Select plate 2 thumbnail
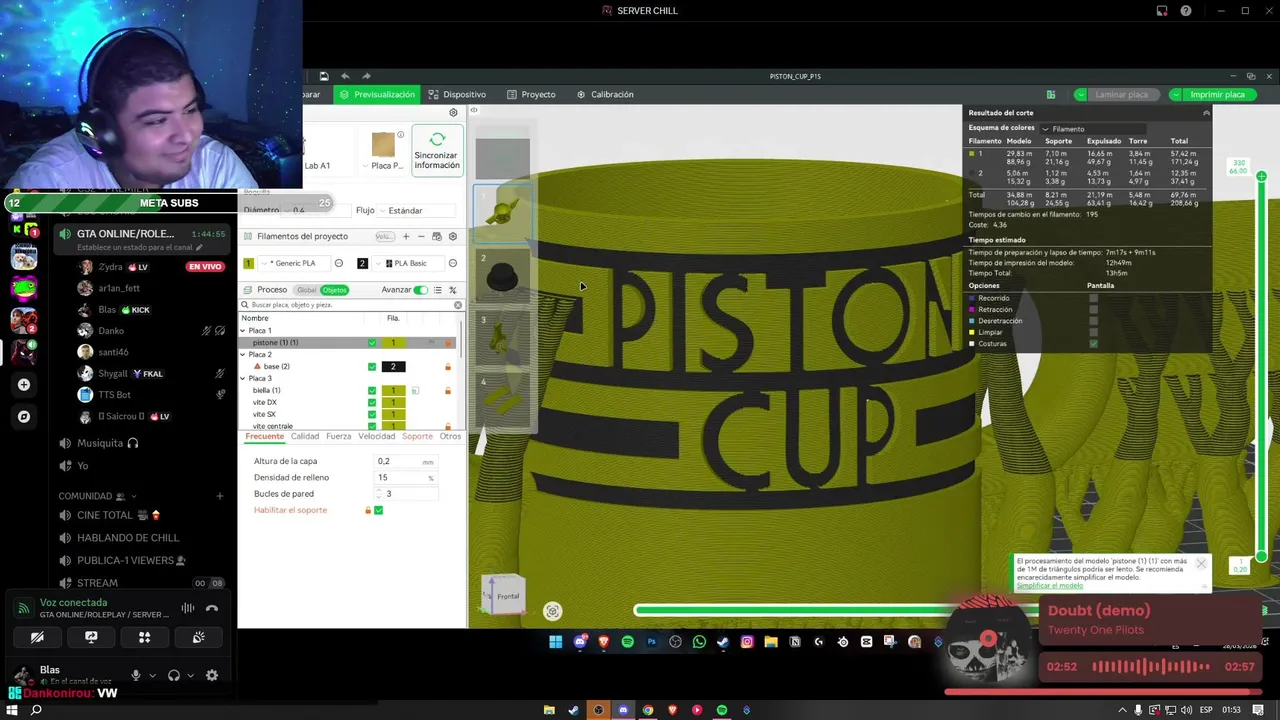The height and width of the screenshot is (720, 1280). pos(502,275)
